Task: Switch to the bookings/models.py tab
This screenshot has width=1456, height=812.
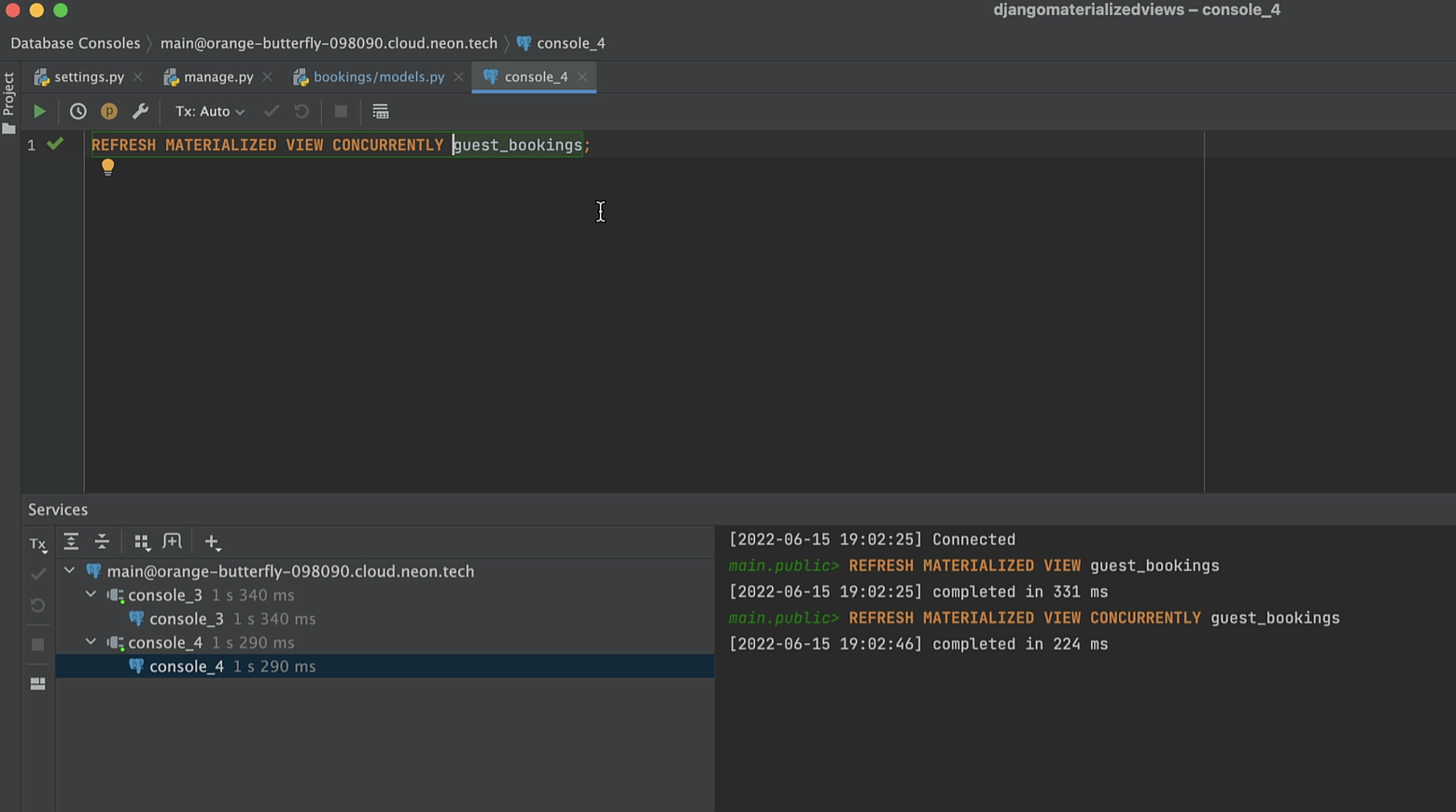Action: coord(379,77)
